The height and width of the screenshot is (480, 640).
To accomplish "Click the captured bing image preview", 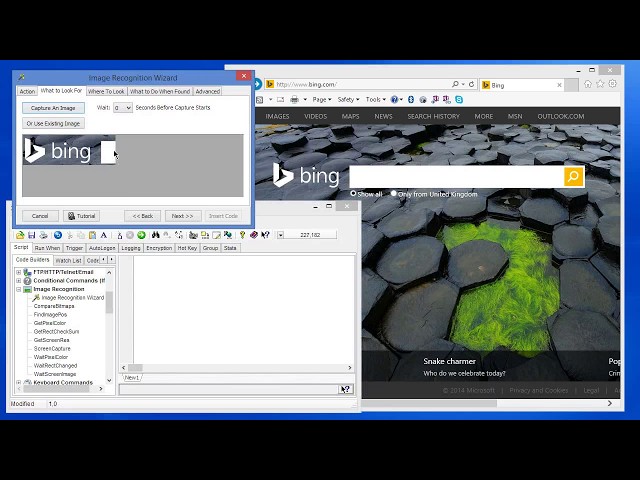I will (69, 150).
